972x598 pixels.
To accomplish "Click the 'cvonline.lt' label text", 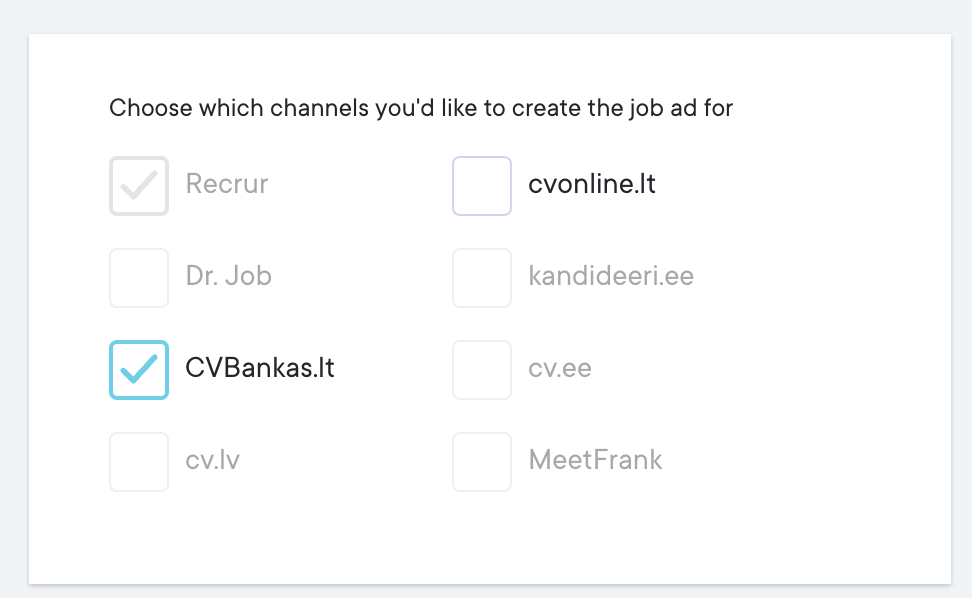I will point(592,185).
